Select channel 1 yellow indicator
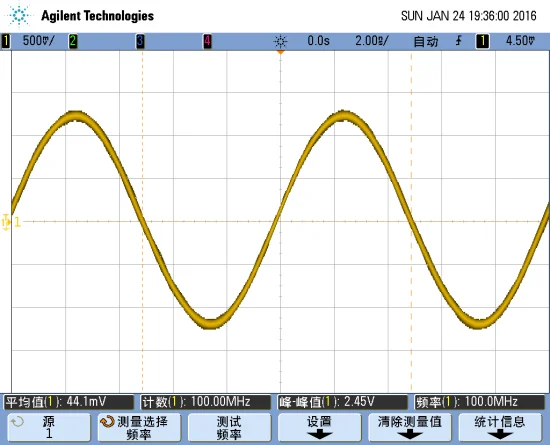Screen dimensions: 550x445 (6, 41)
